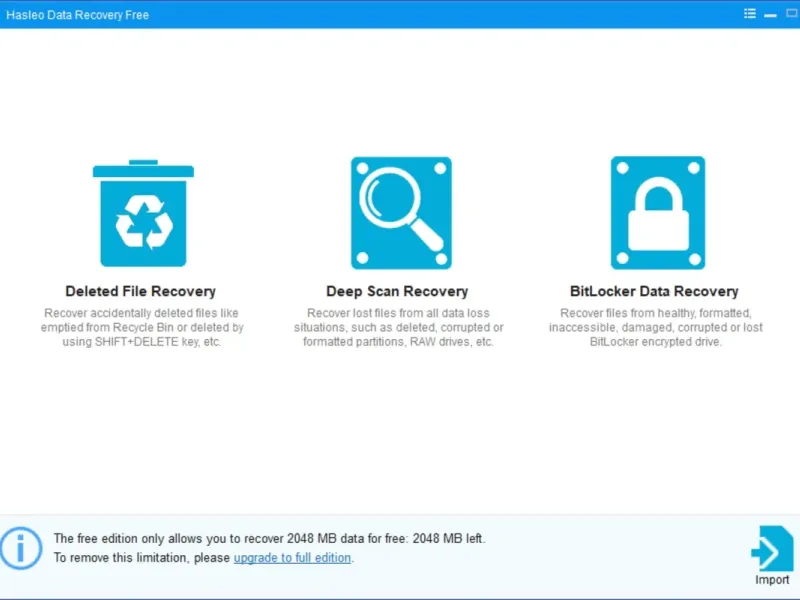This screenshot has width=800, height=600.
Task: Open the menu list icon in title bar
Action: pyautogui.click(x=749, y=14)
